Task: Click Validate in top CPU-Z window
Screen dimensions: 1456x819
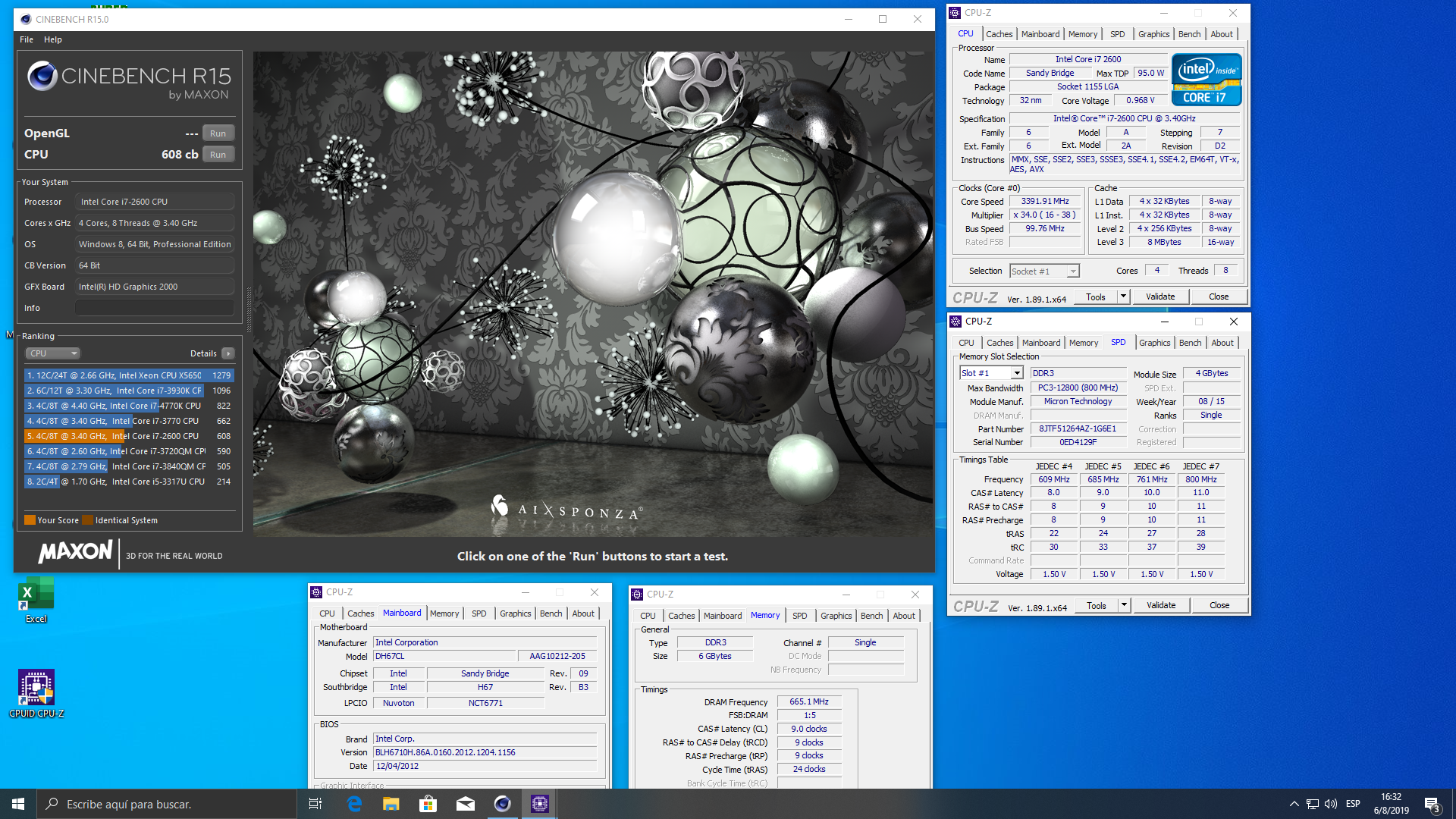Action: (x=1160, y=297)
